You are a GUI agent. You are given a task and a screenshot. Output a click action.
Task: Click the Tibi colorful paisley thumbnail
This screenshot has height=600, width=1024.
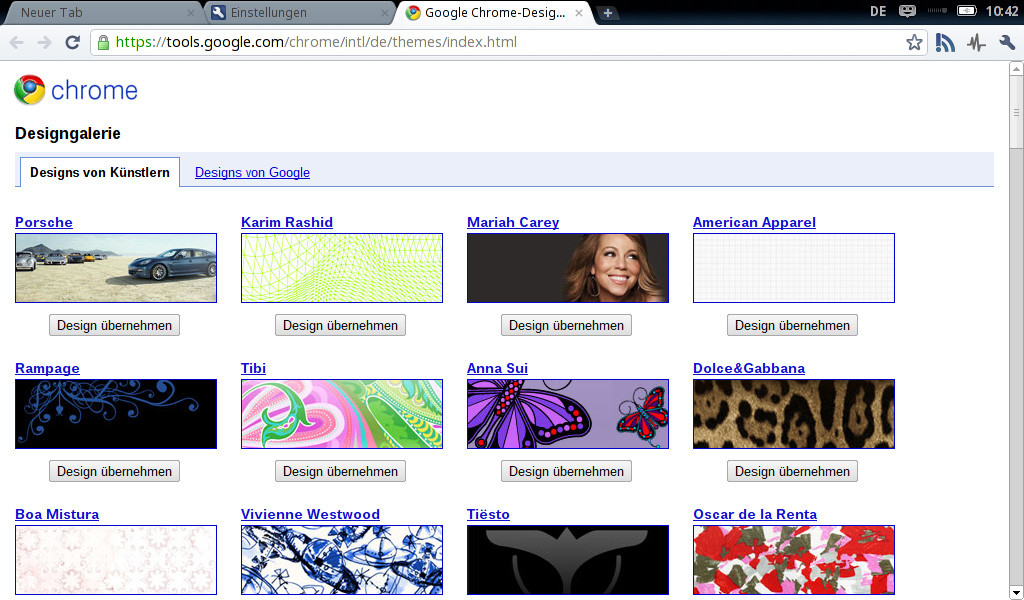(342, 414)
